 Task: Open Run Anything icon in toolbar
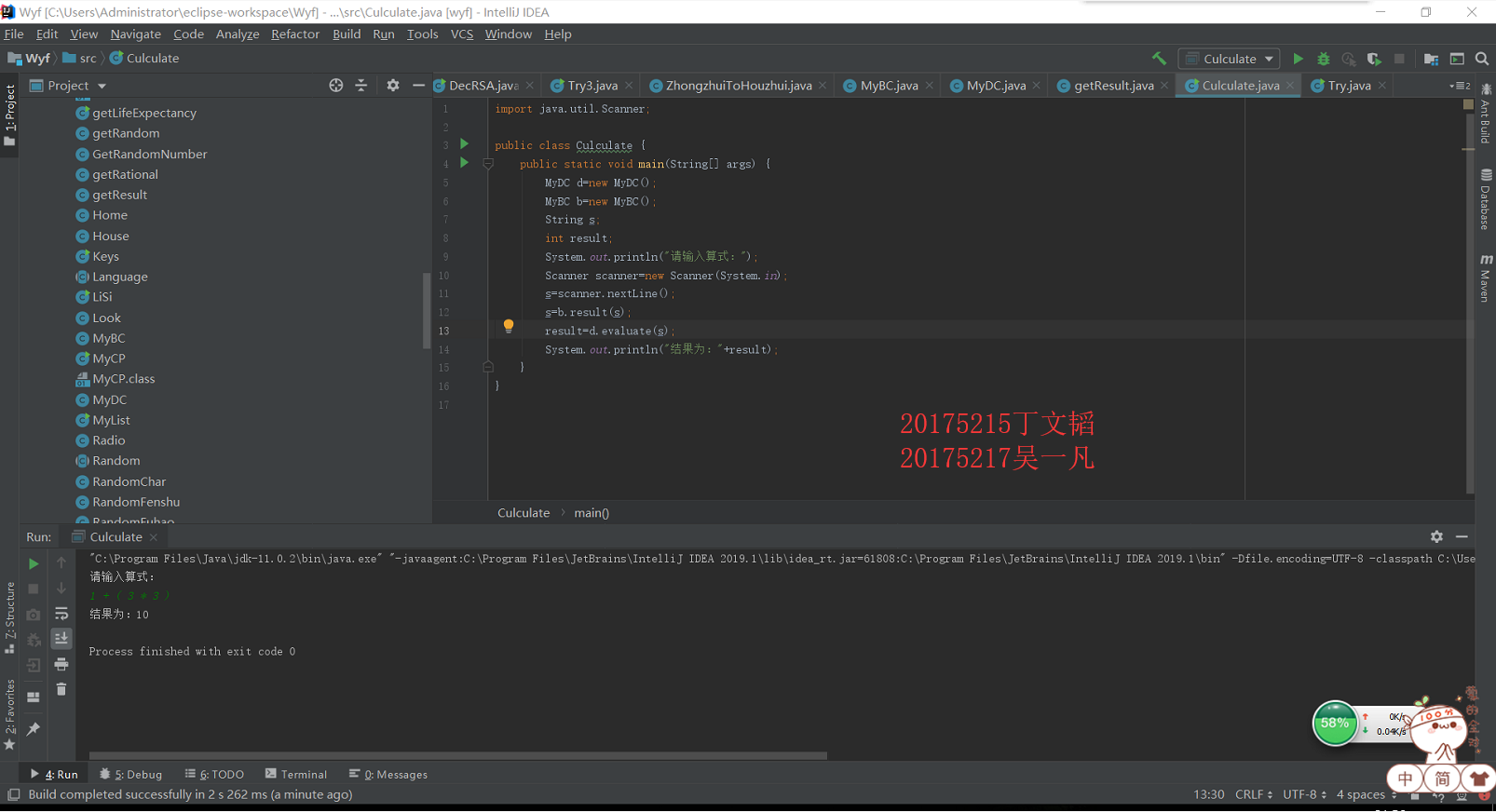coord(1457,59)
